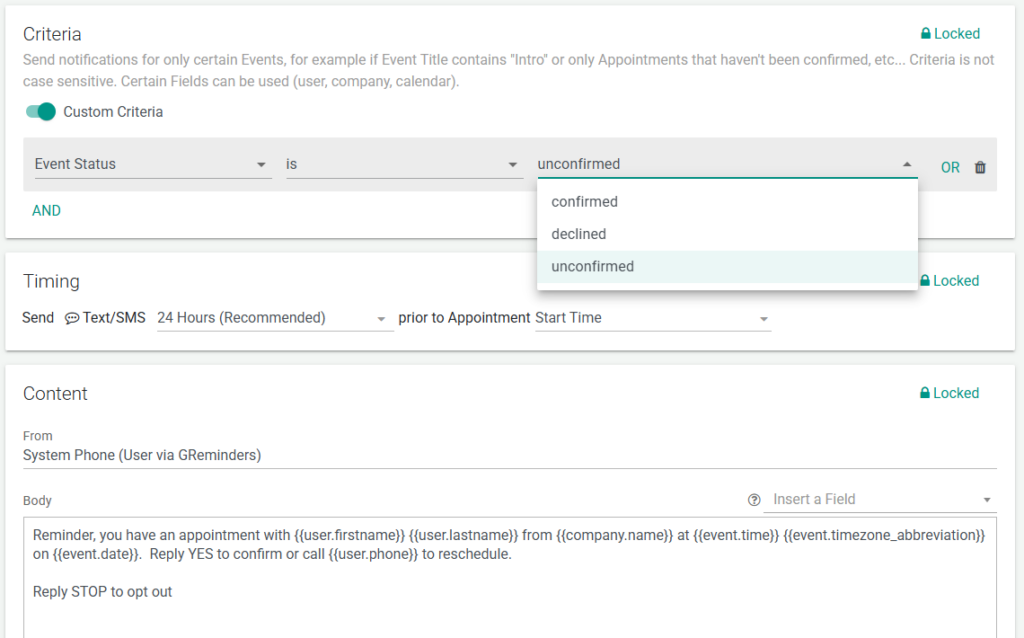Open the Start Time dropdown
The width and height of the screenshot is (1024, 638).
(652, 318)
